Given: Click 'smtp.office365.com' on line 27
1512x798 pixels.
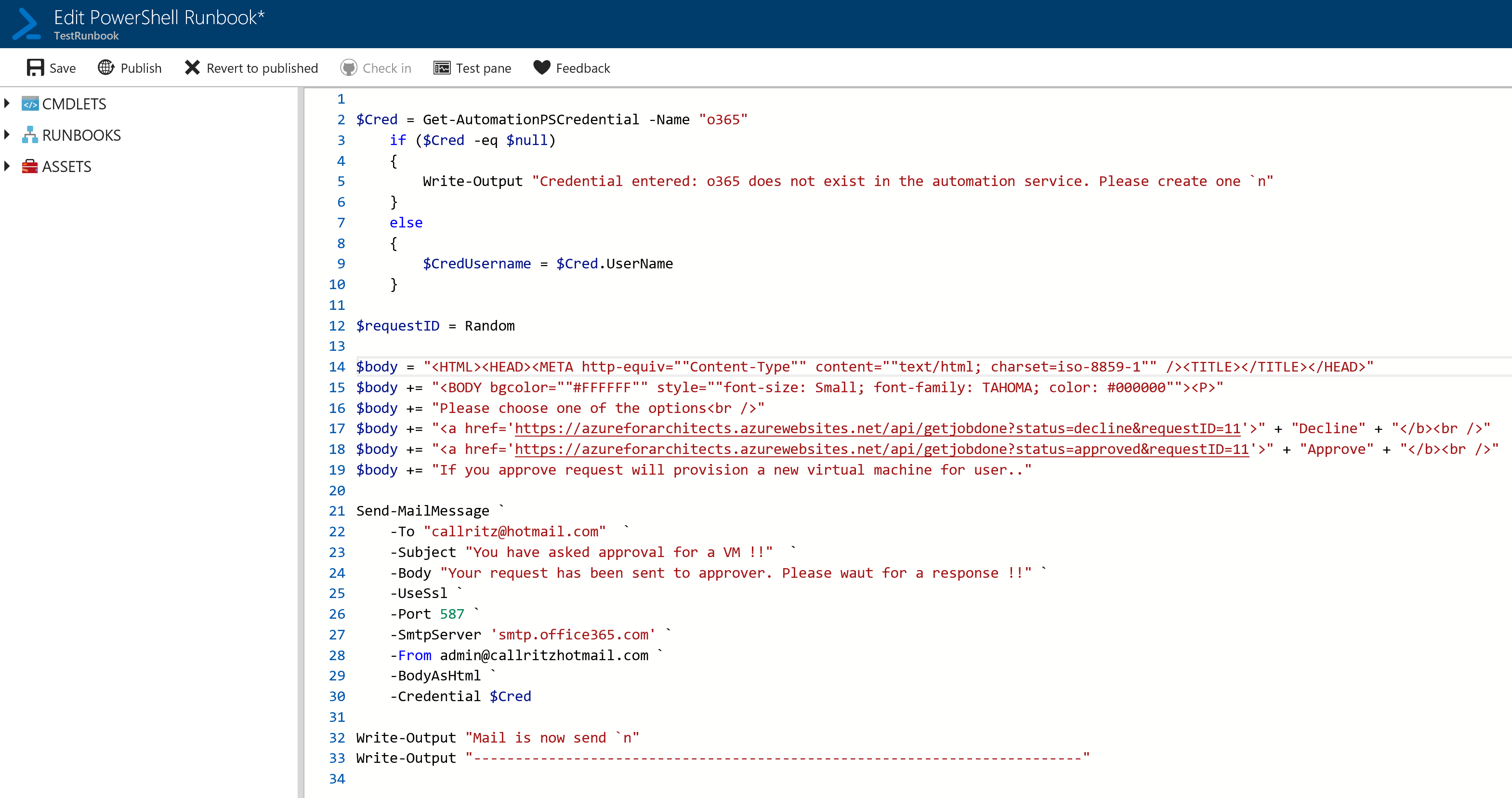Looking at the screenshot, I should pos(573,635).
